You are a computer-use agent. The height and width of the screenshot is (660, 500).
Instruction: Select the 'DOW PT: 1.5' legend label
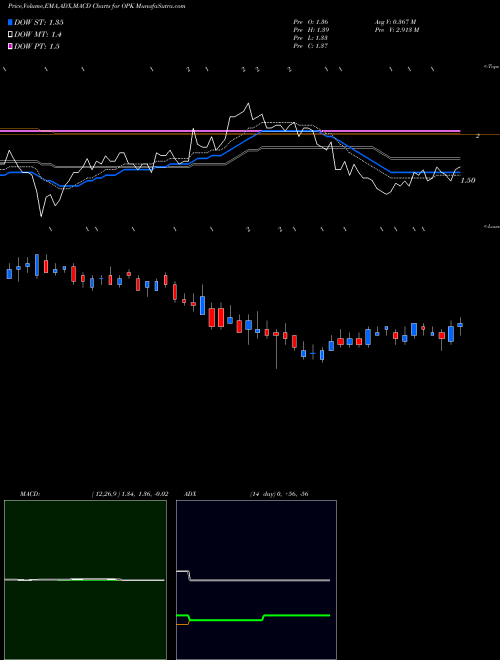click(37, 46)
